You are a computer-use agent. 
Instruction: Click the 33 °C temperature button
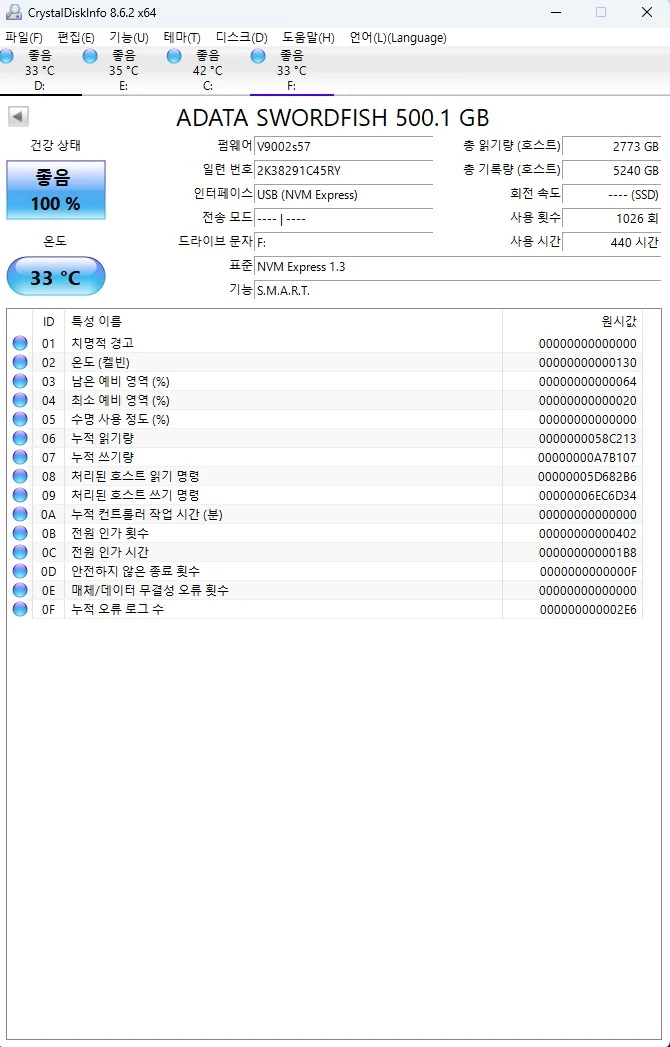pos(55,276)
